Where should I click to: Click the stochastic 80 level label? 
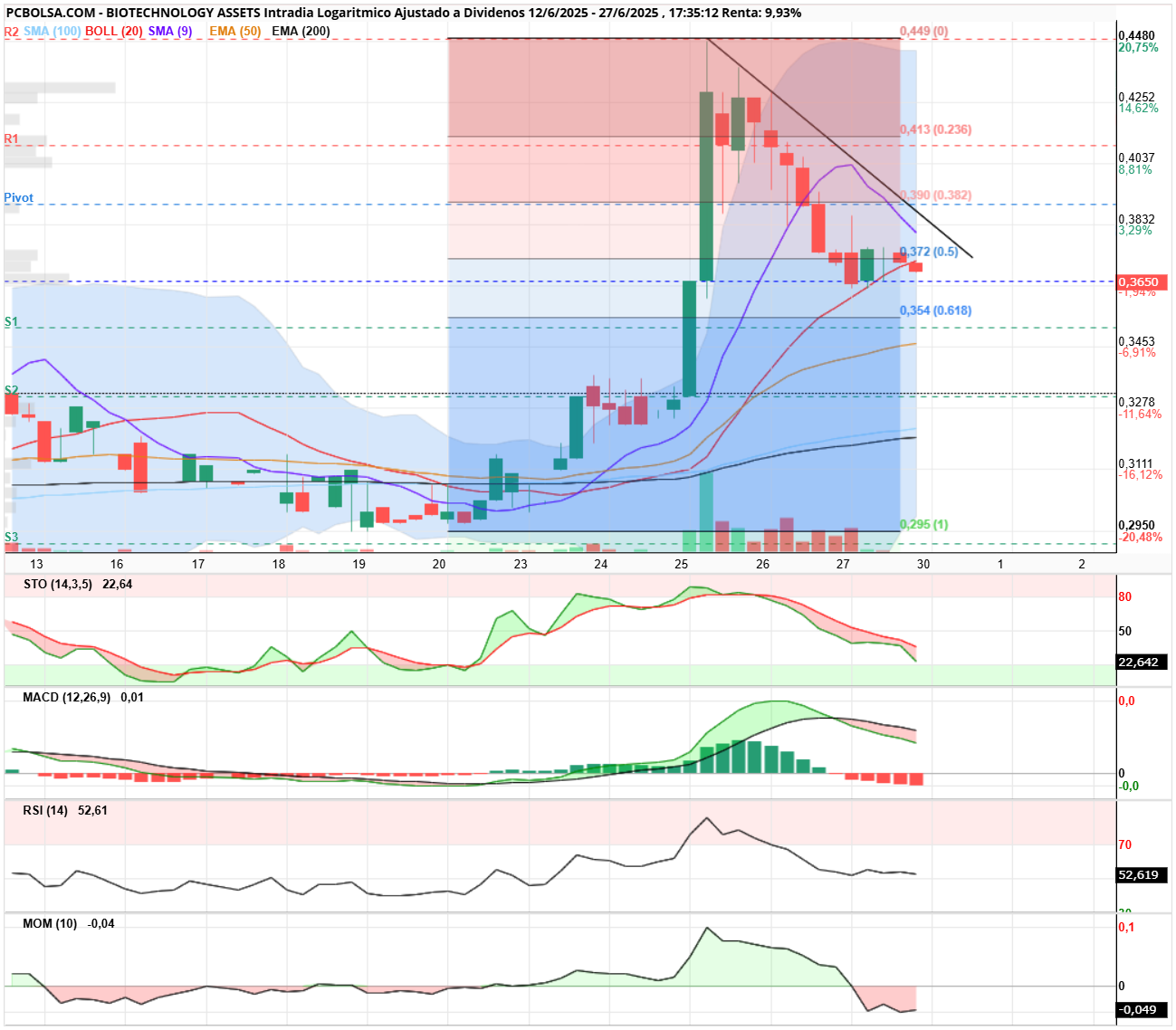click(x=1125, y=596)
